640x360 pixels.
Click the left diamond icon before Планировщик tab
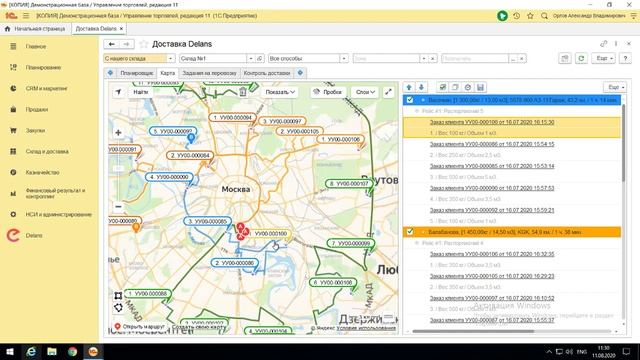point(110,73)
